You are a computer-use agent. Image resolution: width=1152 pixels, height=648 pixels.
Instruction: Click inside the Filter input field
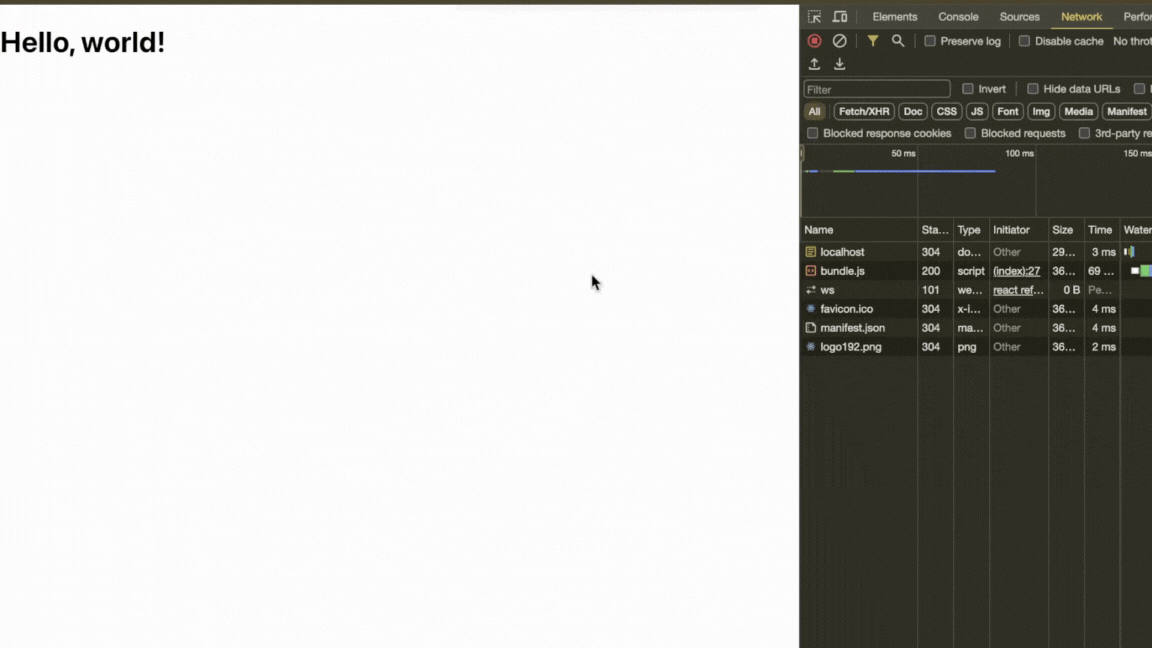(x=876, y=88)
